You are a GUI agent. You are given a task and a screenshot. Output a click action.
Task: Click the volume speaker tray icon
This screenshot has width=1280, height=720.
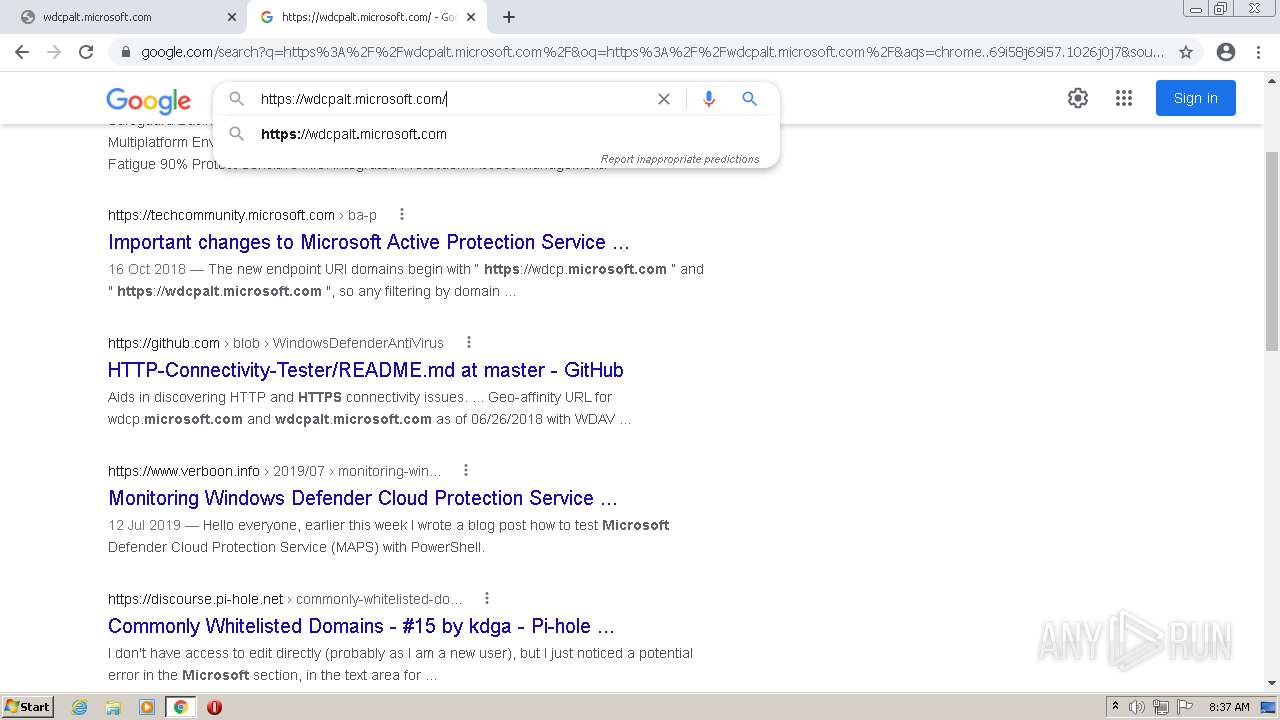click(x=1137, y=707)
